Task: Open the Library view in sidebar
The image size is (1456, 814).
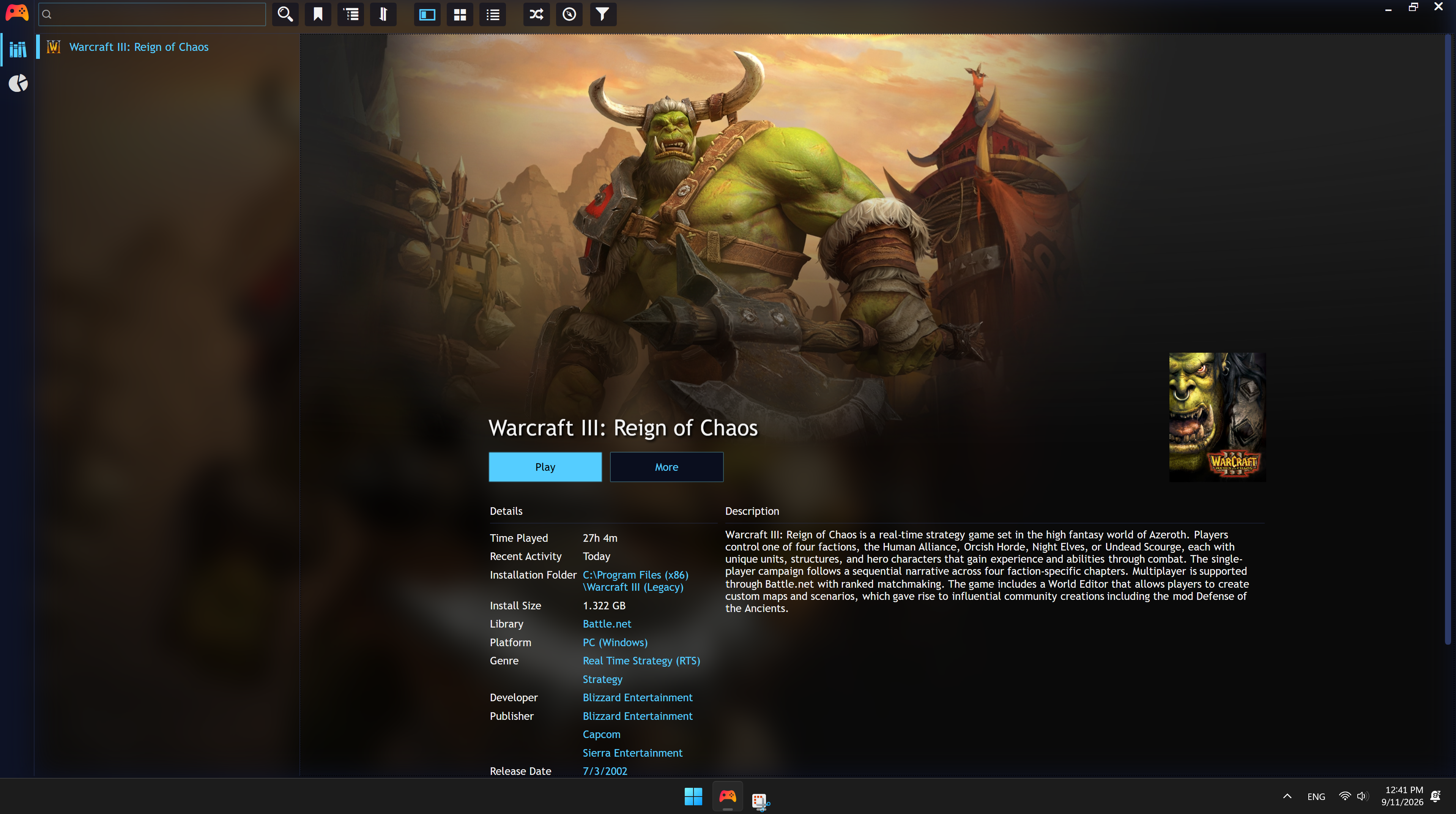Action: coord(18,50)
